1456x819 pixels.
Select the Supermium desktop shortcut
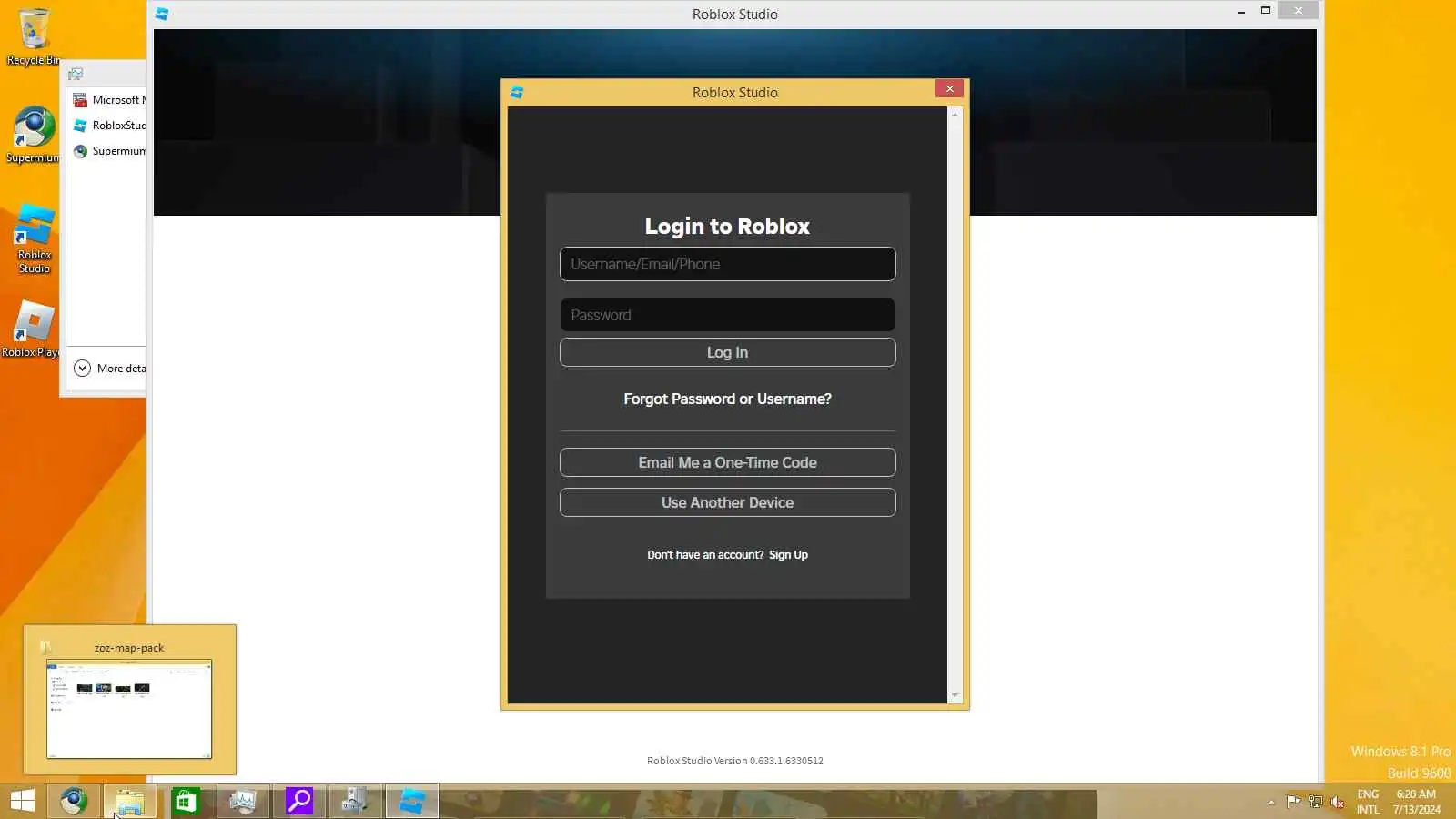tap(33, 135)
